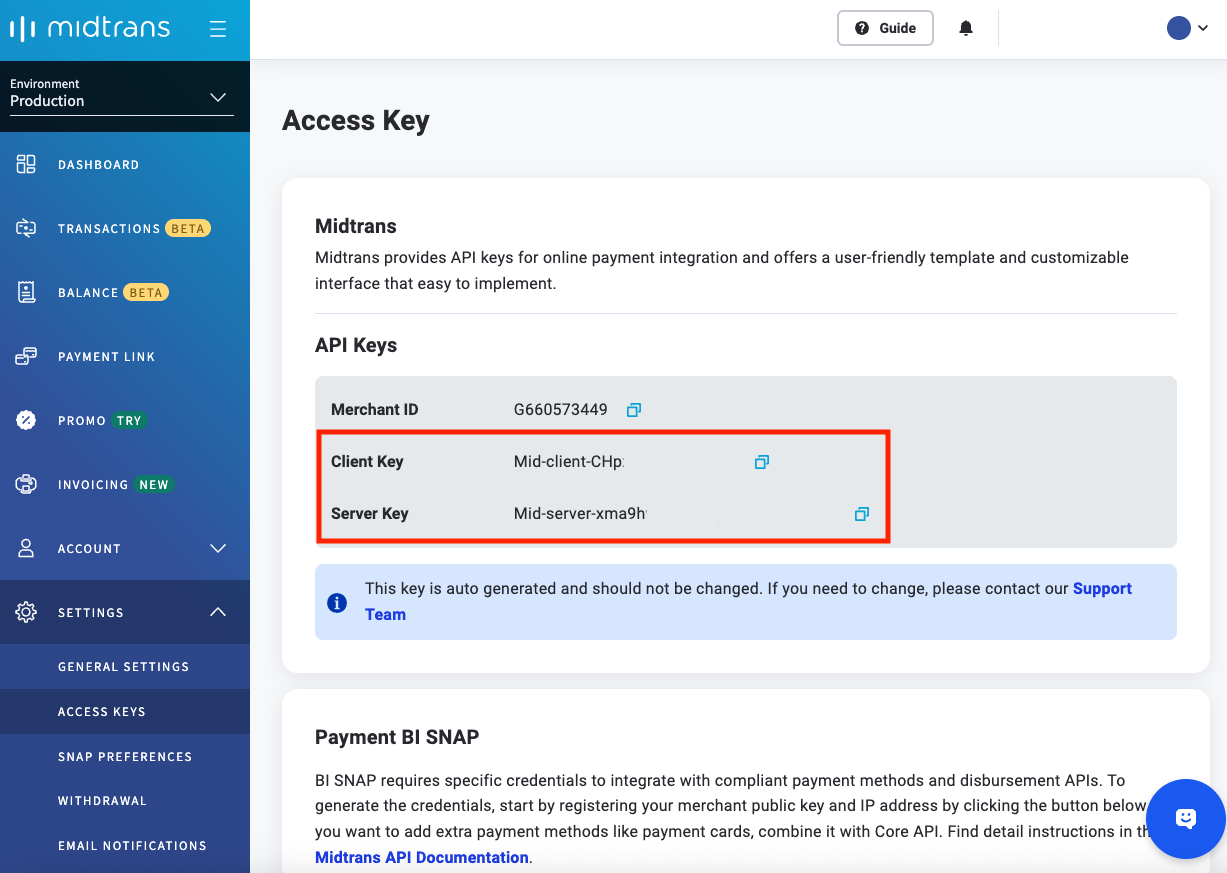Open the chat support bubble

[1186, 819]
